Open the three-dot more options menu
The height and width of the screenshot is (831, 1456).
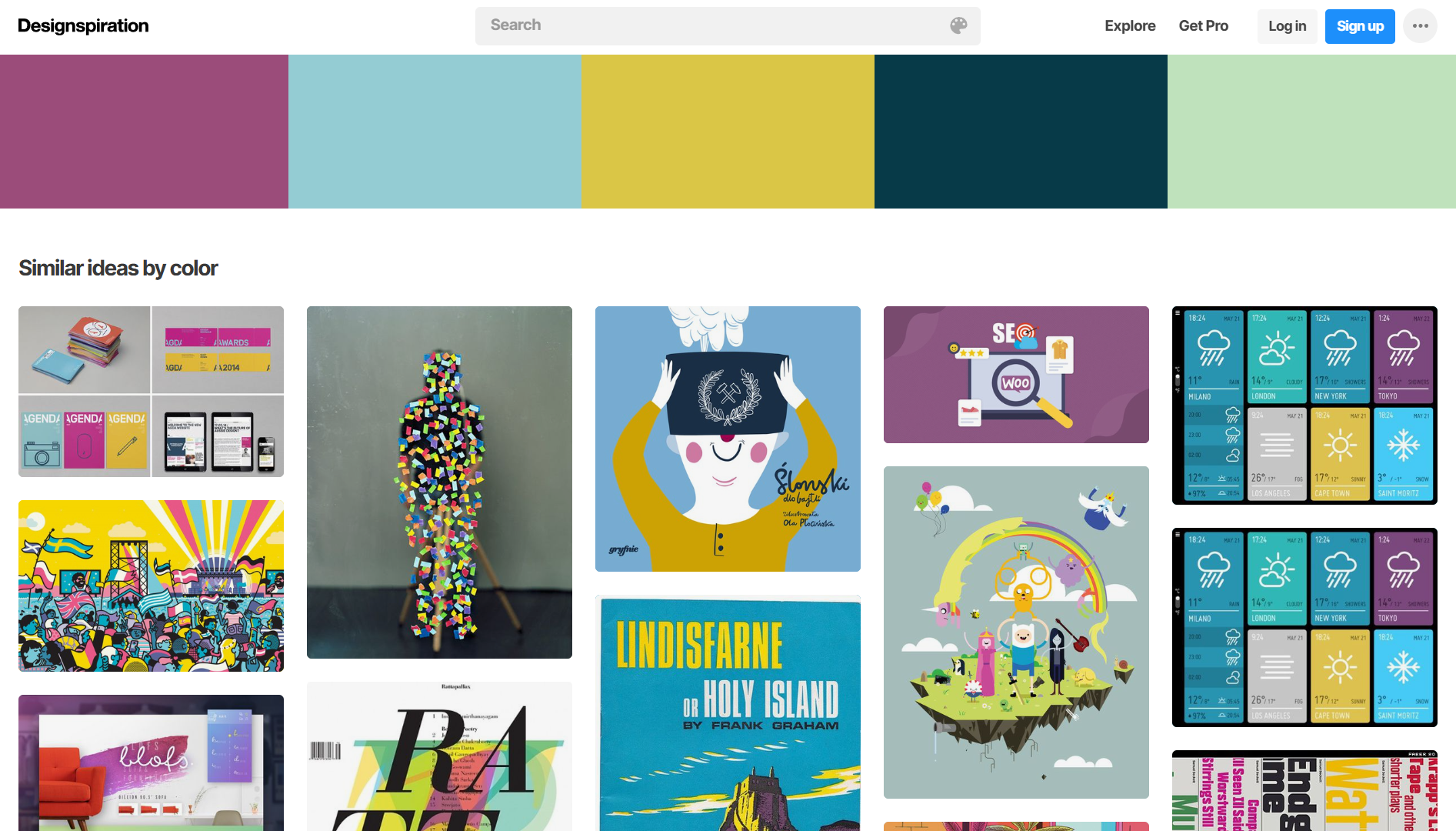1420,26
